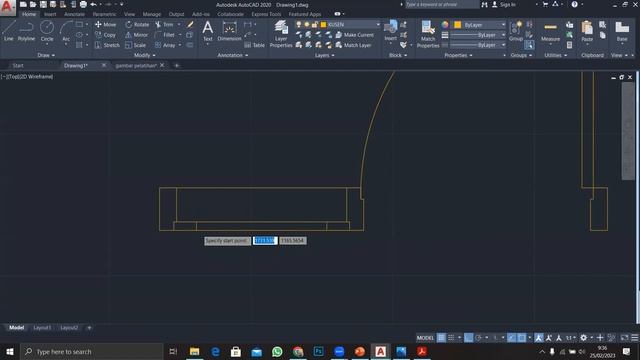Toggle clean screen mode
The image size is (640, 360).
pyautogui.click(x=624, y=338)
